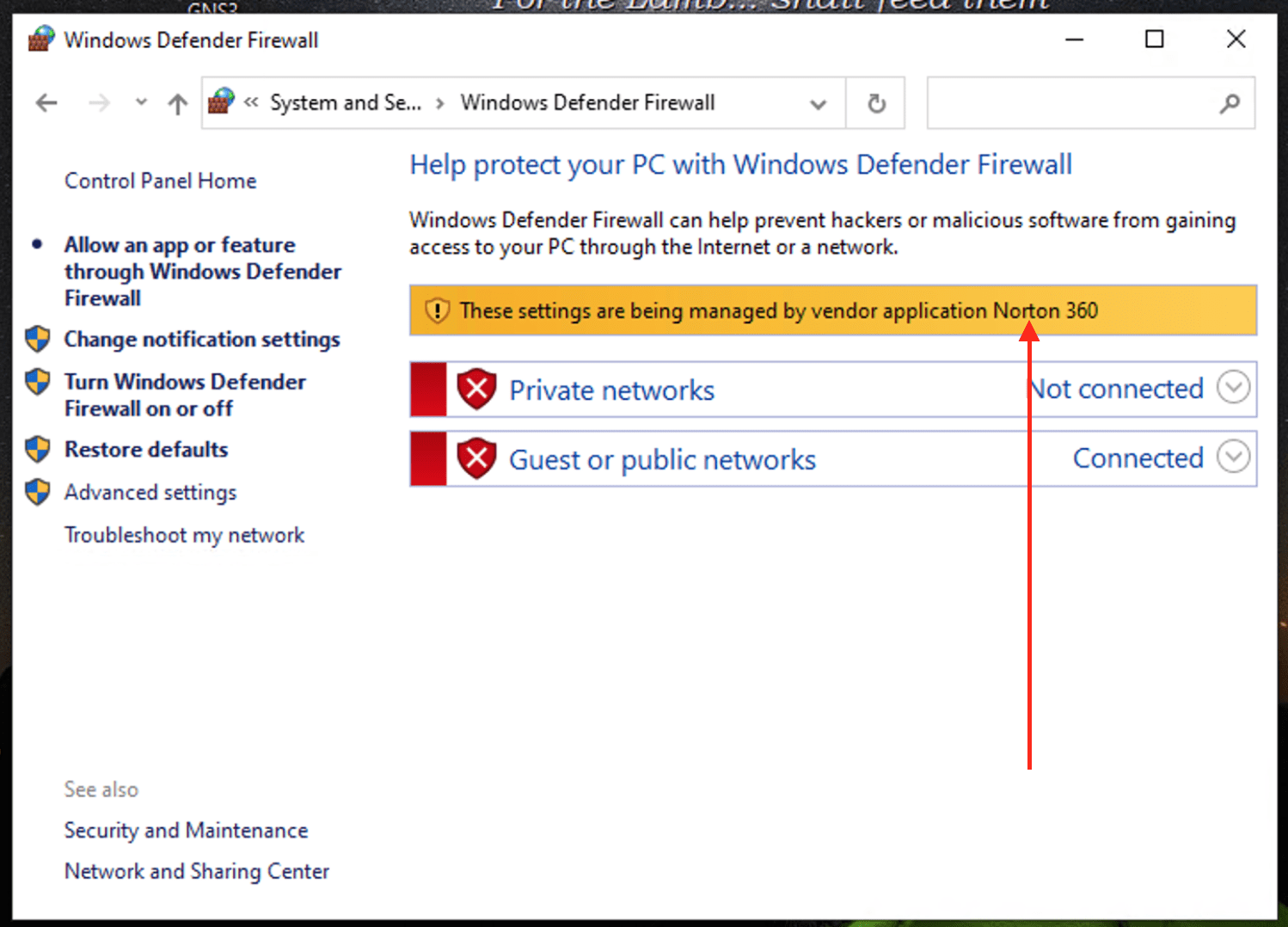
Task: Open the address bar history dropdown
Action: (818, 104)
